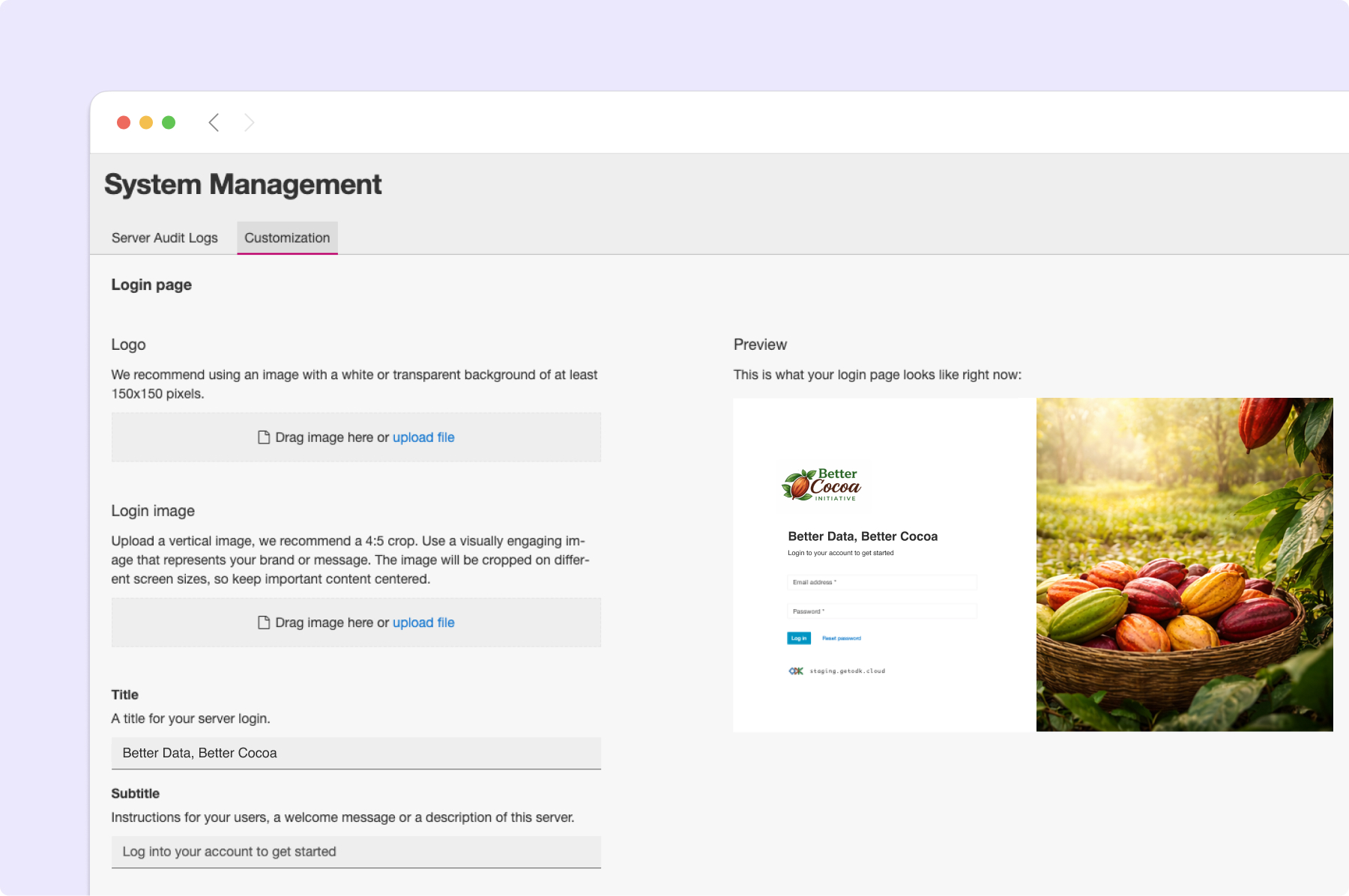Click the Logo drag image here area
Viewport: 1349px width, 896px height.
tap(355, 437)
